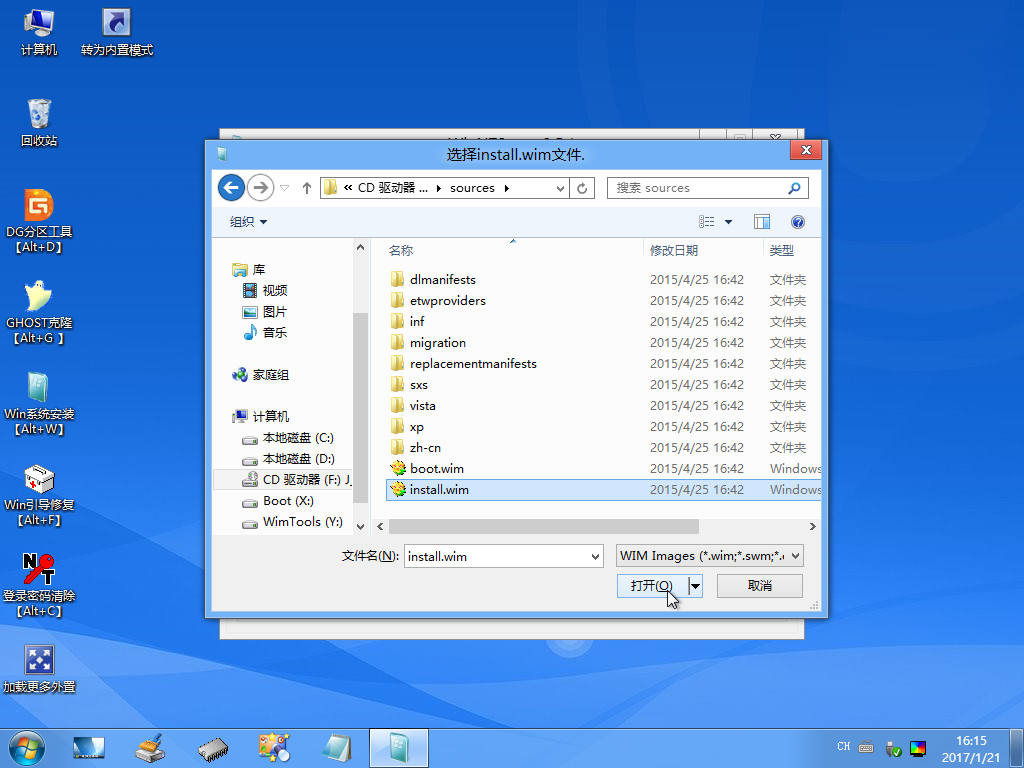Screen dimensions: 1024x768
Task: Launch Win系统安装 desktop icon
Action: point(39,404)
